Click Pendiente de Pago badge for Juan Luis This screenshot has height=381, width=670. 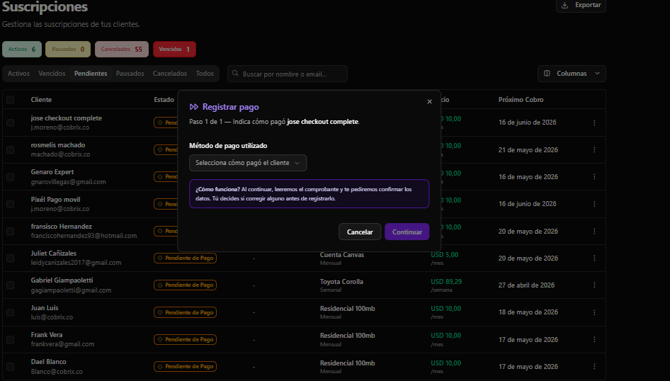(x=185, y=312)
